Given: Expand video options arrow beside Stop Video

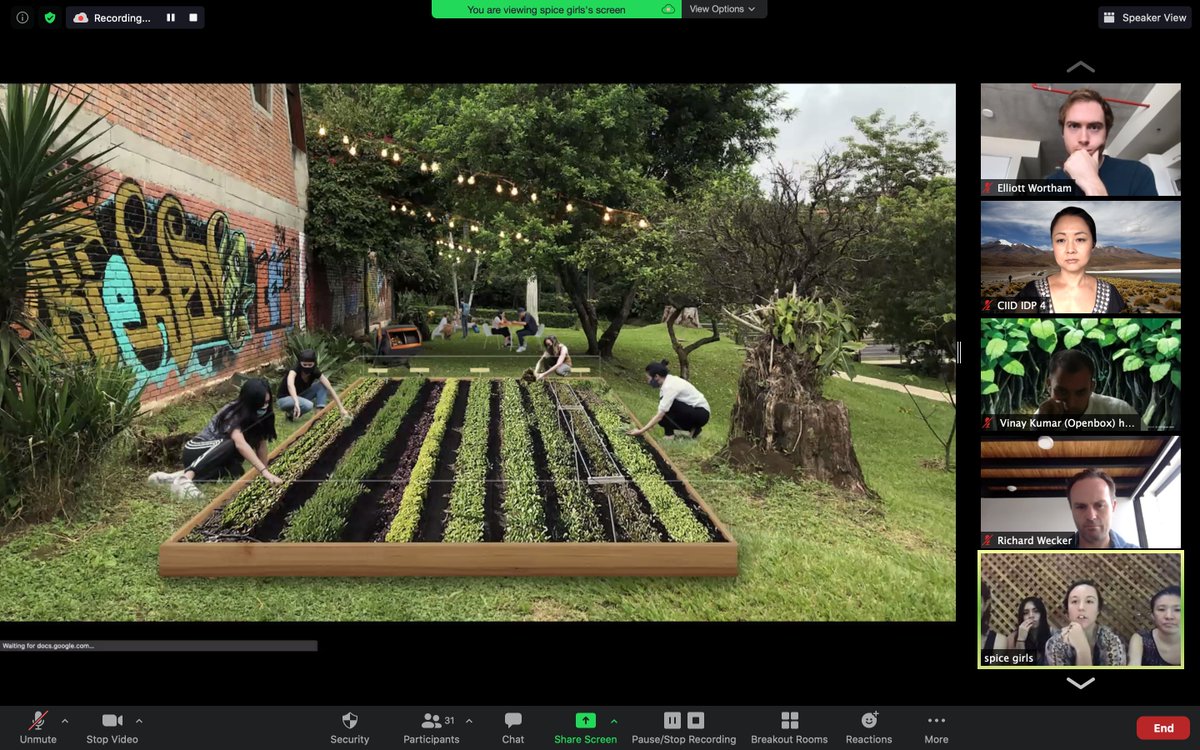Looking at the screenshot, I should 139,720.
